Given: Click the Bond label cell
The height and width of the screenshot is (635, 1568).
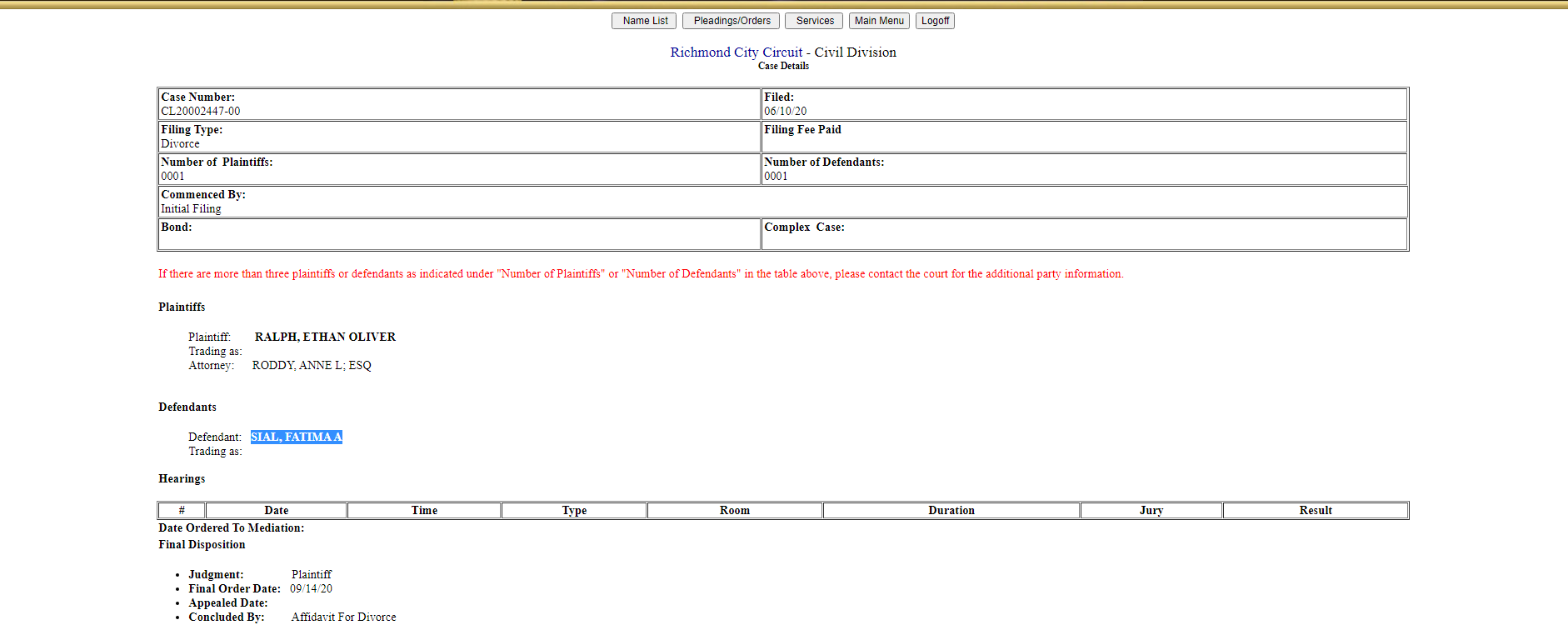Looking at the screenshot, I should (459, 234).
